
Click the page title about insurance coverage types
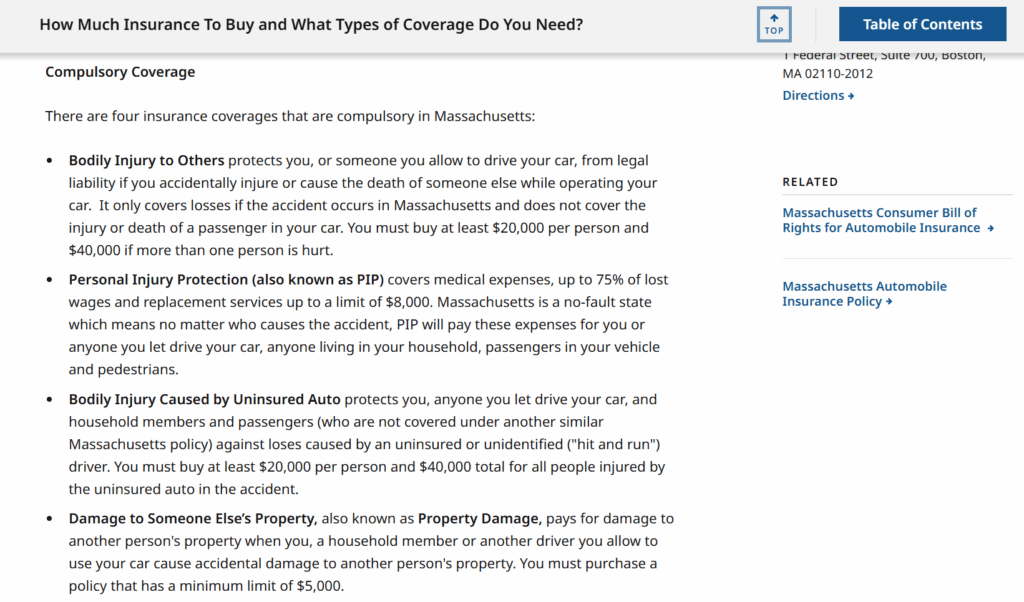(311, 24)
